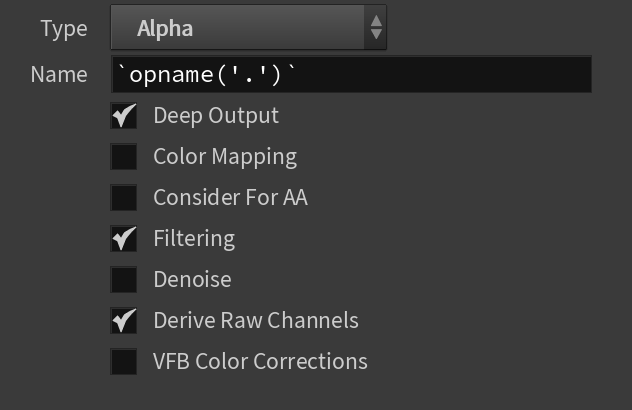Click the Derive Raw Channels text label

click(256, 321)
